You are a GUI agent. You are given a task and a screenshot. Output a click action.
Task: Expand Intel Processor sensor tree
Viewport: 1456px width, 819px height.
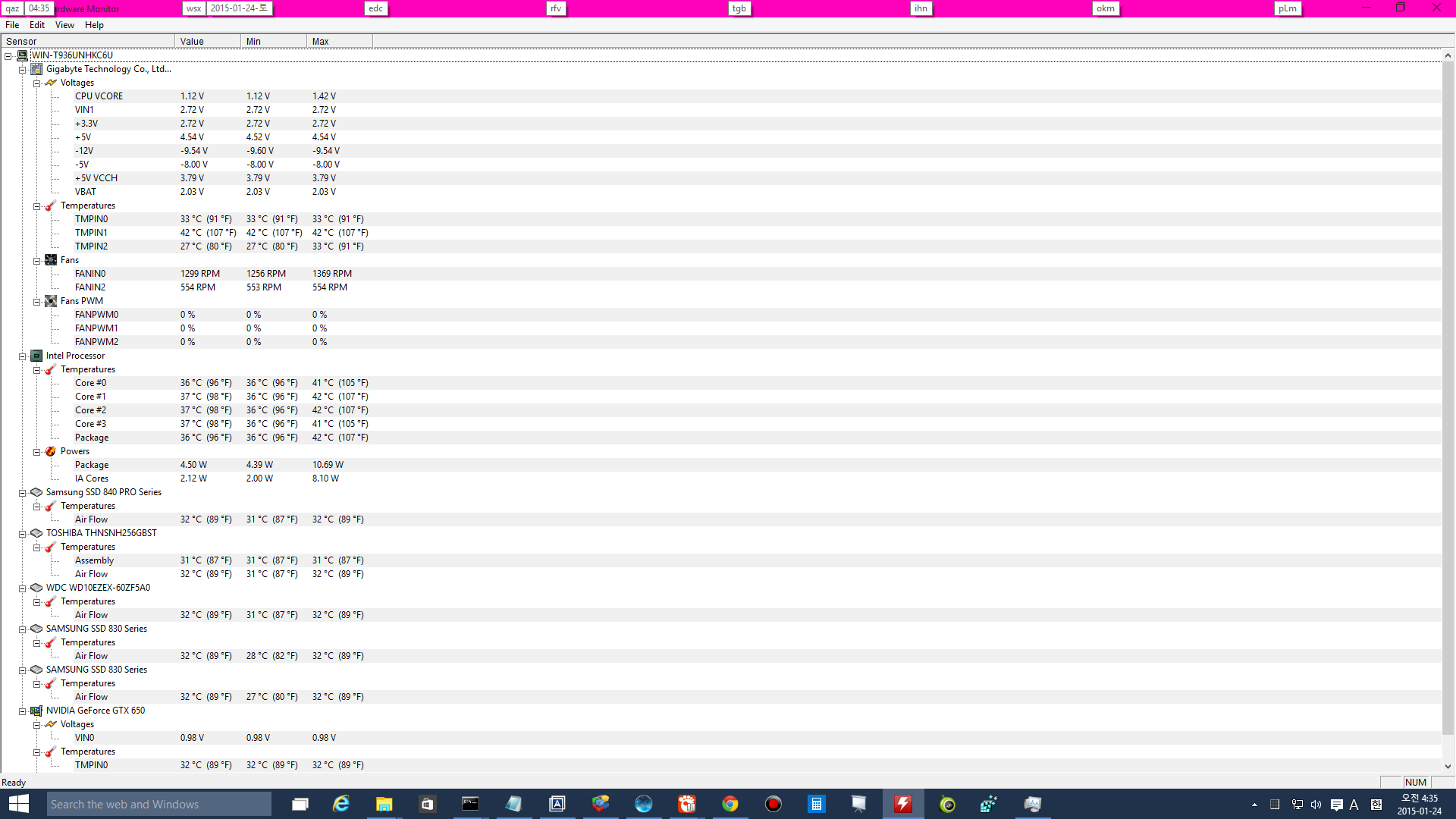tap(23, 355)
